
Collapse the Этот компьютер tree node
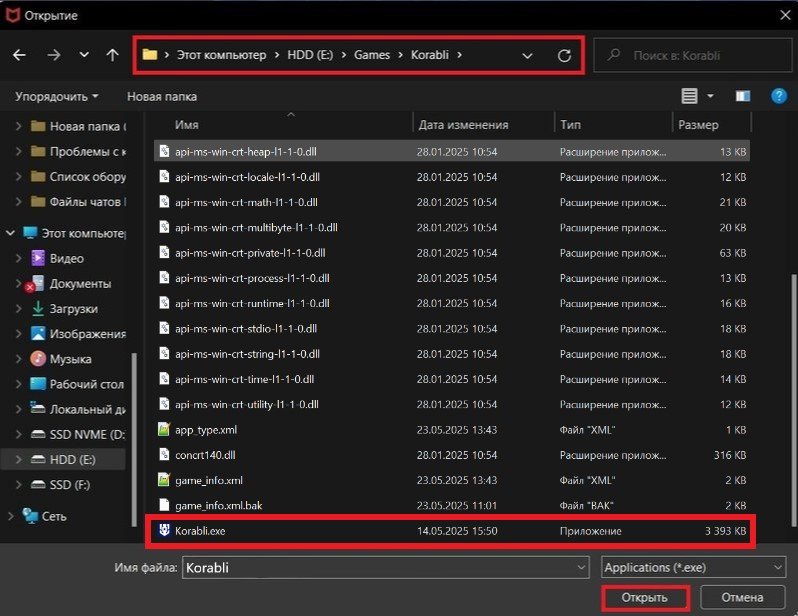[x=10, y=233]
